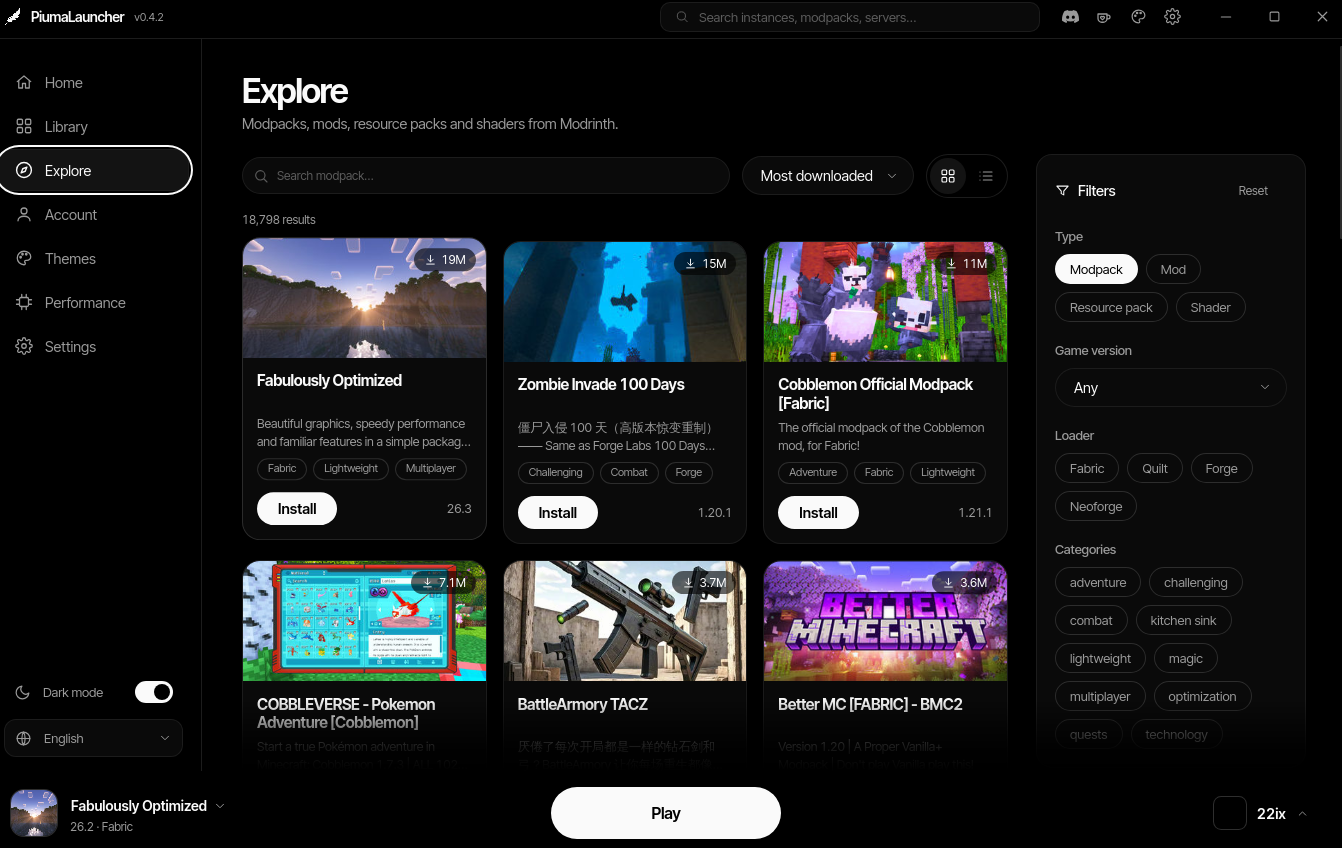Switch to grid view layout
This screenshot has width=1342, height=848.
pyautogui.click(x=948, y=176)
